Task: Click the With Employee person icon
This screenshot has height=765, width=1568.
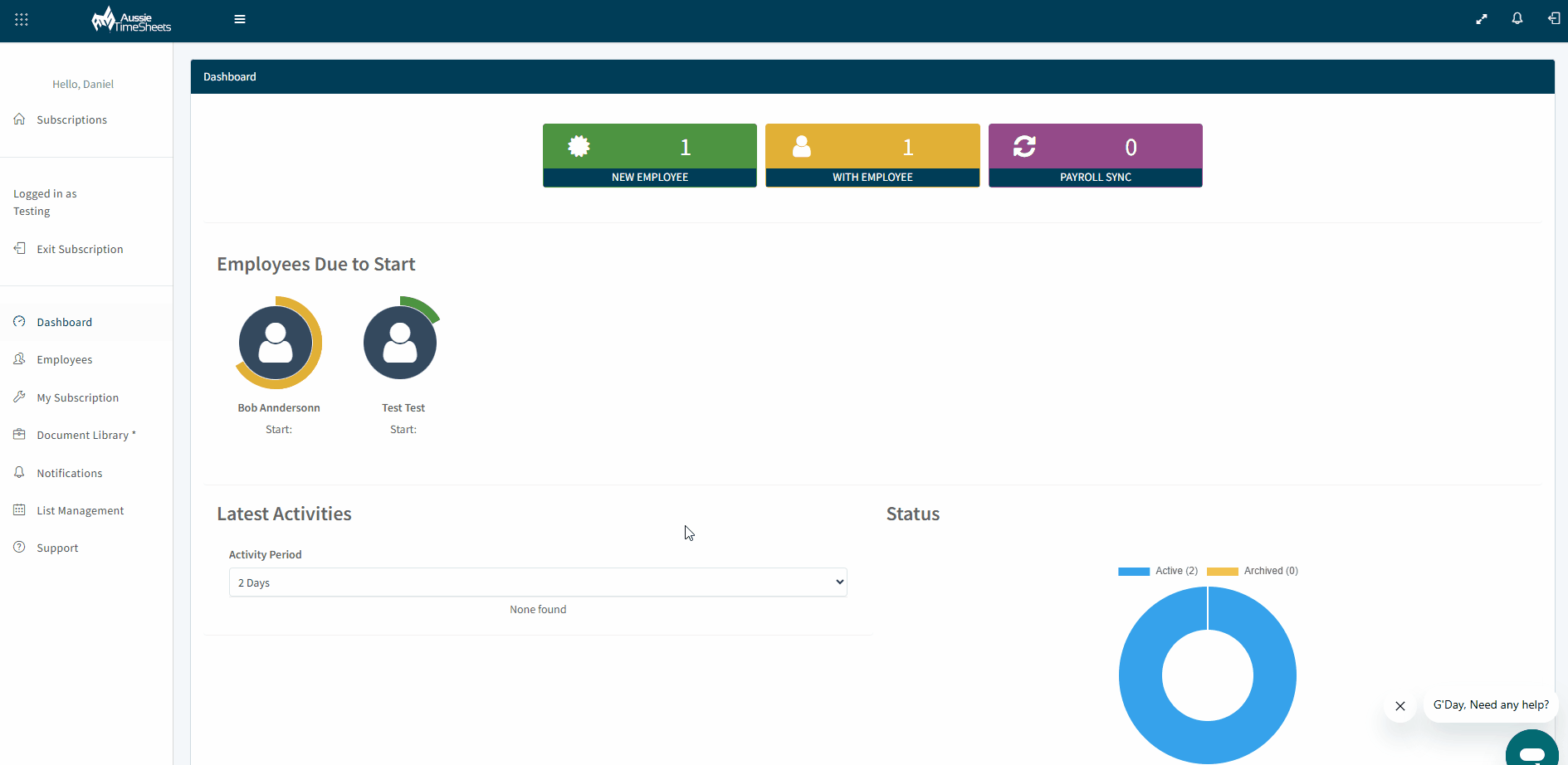Action: 802,147
